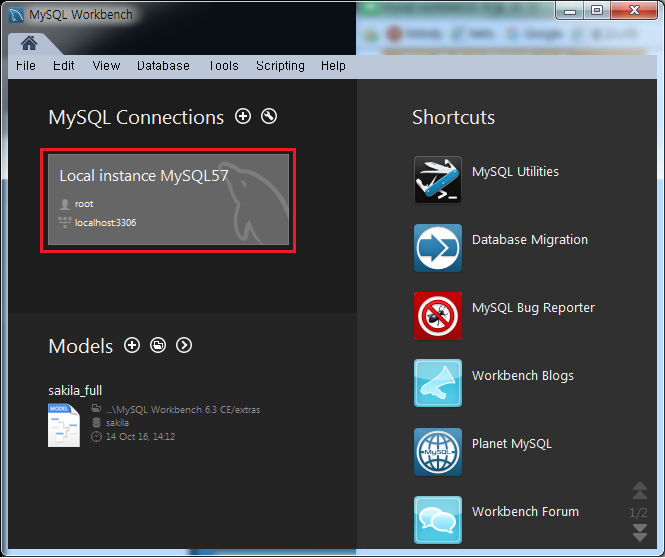665x558 pixels.
Task: Open the manage connections wrench icon
Action: point(269,116)
